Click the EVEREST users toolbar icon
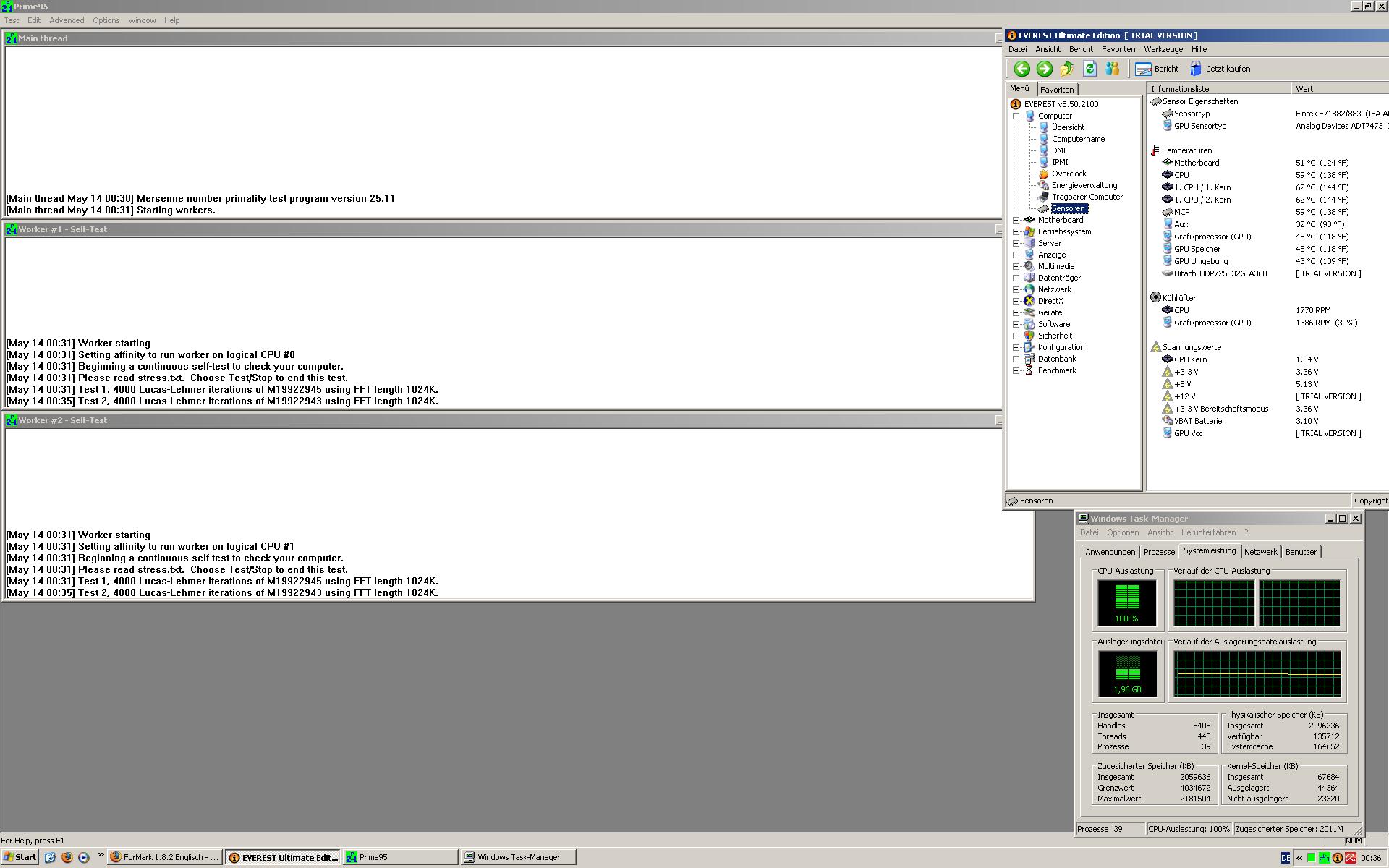 tap(1113, 69)
